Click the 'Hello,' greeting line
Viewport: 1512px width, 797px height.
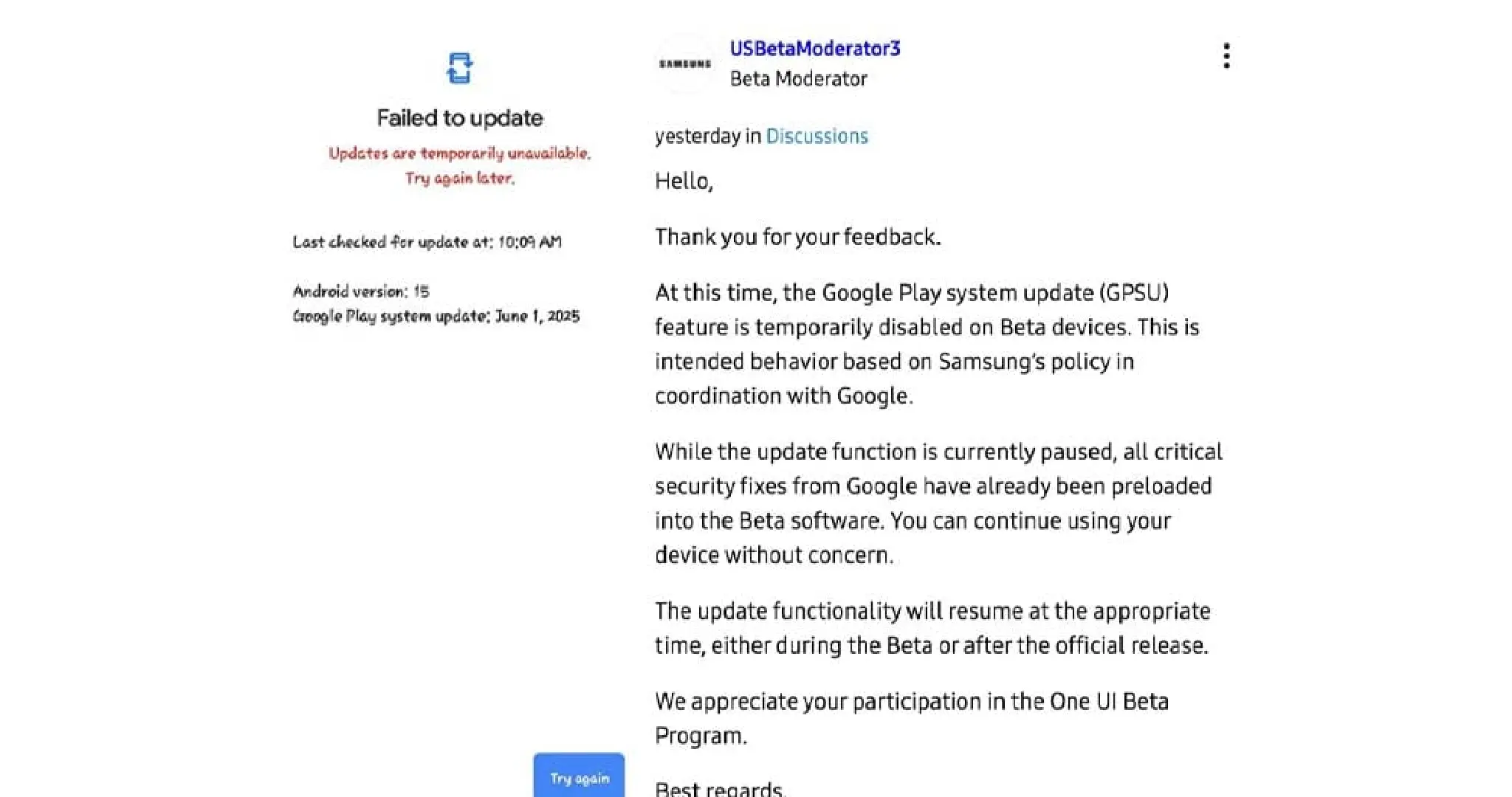click(x=684, y=182)
